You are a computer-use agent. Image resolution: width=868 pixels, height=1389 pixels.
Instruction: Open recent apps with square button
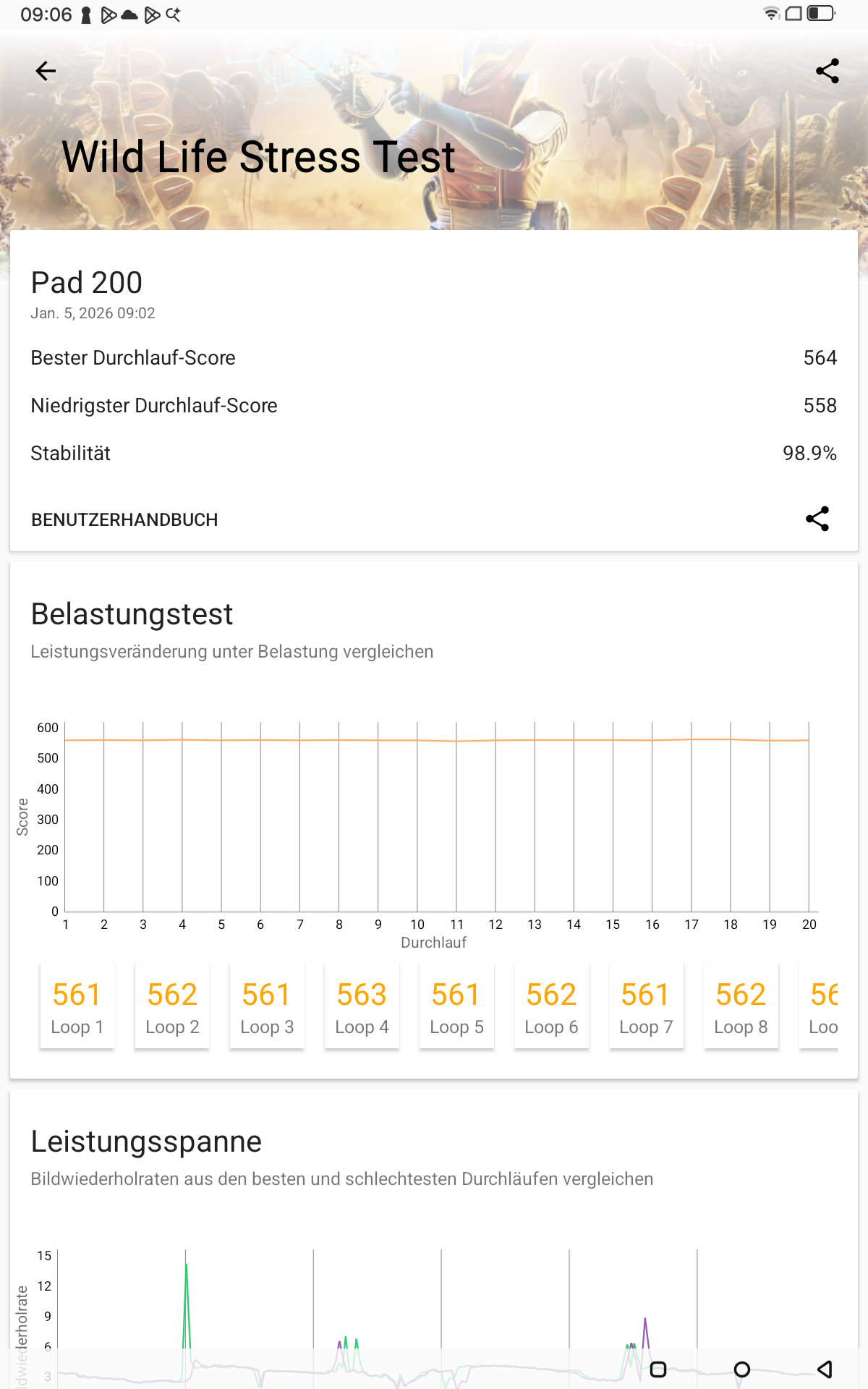coord(658,1369)
